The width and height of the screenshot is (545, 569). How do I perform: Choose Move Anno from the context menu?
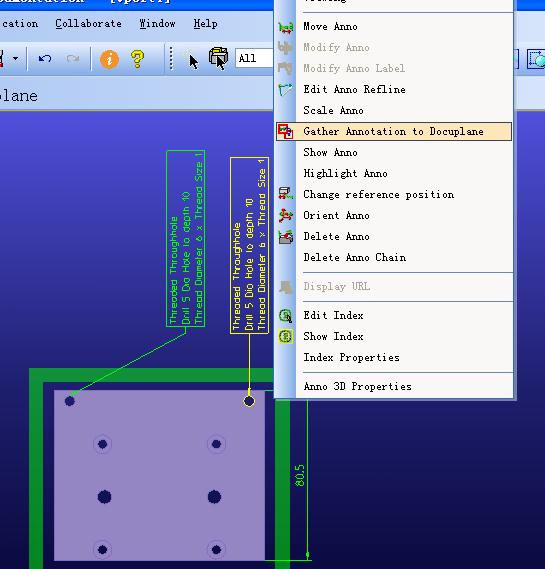[394, 26]
